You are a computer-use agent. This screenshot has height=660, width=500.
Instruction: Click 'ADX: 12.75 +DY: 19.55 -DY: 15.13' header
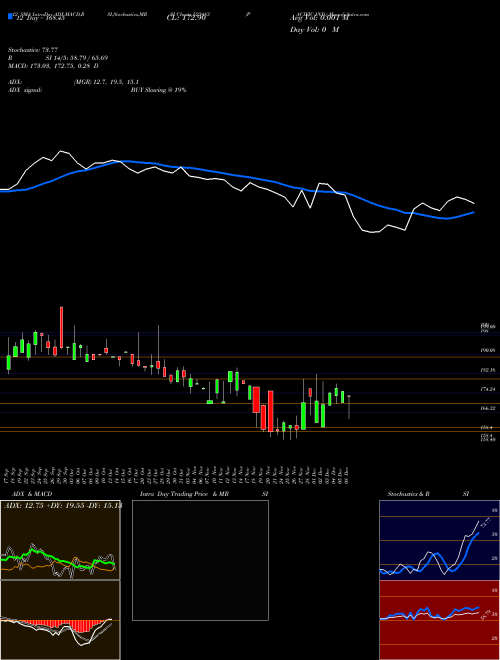click(62, 506)
